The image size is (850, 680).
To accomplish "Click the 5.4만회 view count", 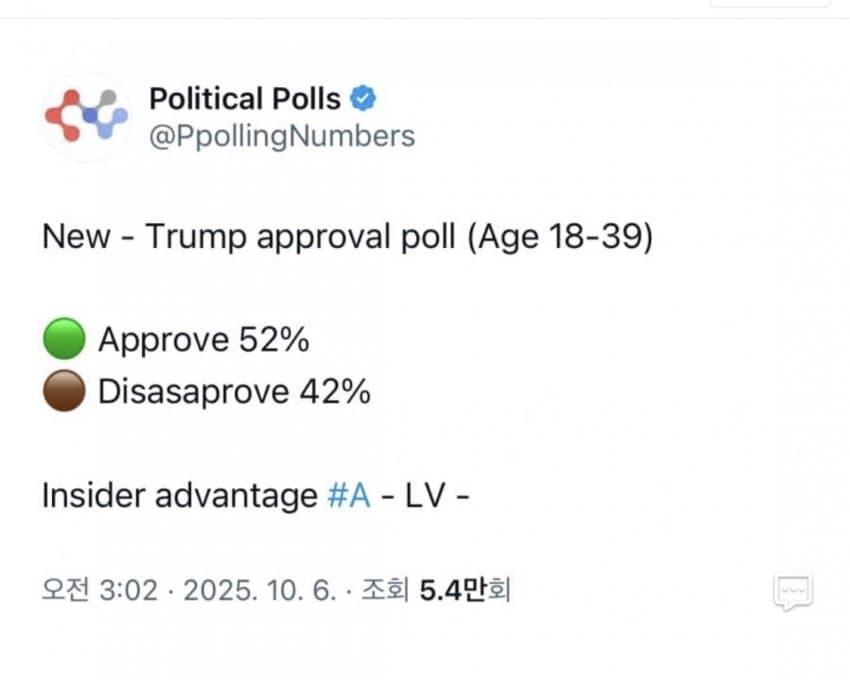I will pos(465,591).
